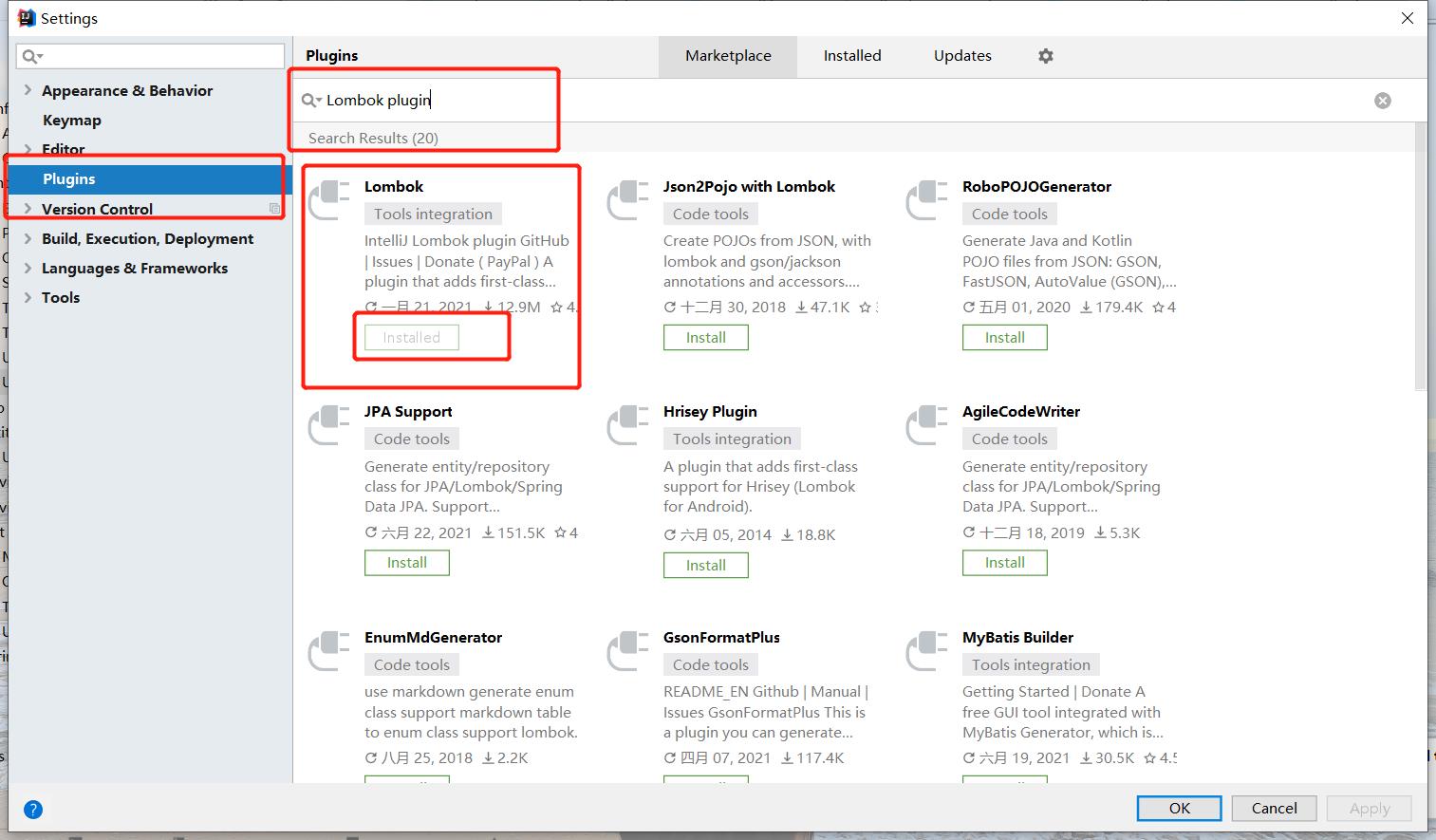Click the Lombok plugin icon
The image size is (1436, 840).
pyautogui.click(x=329, y=200)
